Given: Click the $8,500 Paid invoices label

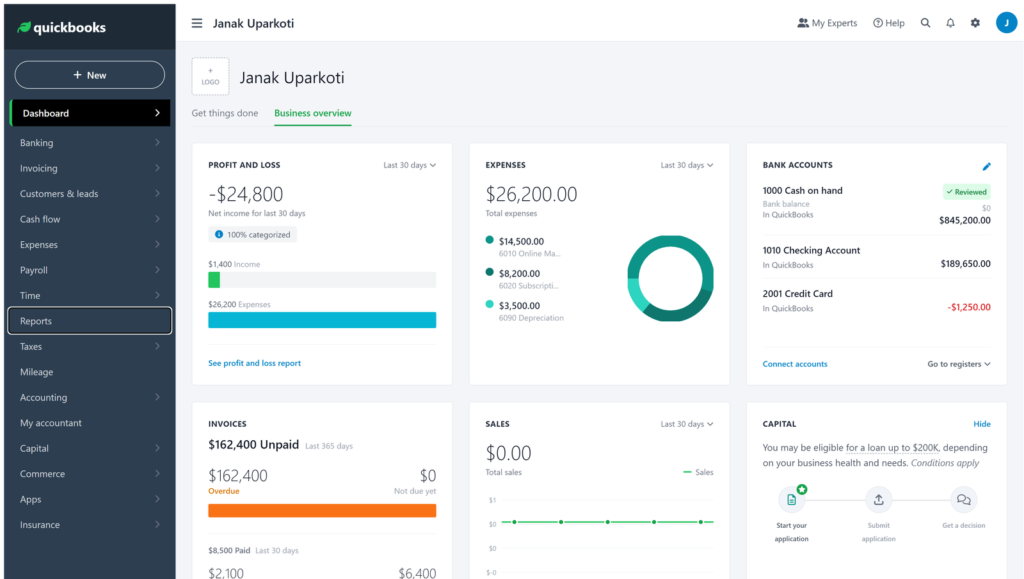Looking at the screenshot, I should pyautogui.click(x=229, y=550).
